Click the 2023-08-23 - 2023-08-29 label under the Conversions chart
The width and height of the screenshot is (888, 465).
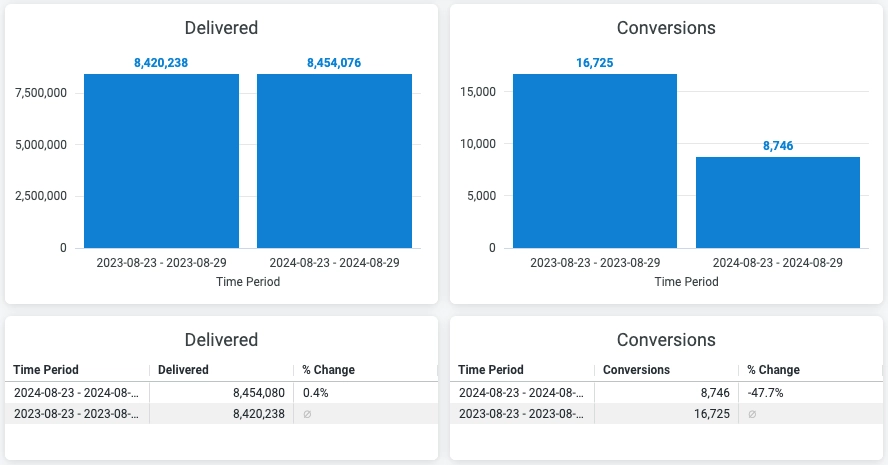coord(595,263)
